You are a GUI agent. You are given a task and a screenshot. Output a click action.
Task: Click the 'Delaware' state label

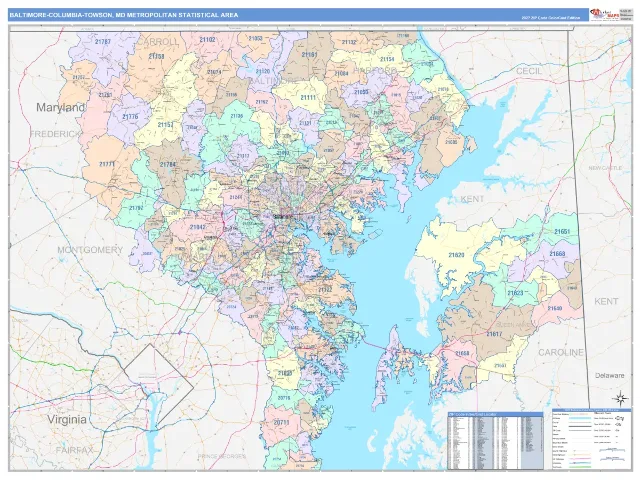click(x=609, y=376)
